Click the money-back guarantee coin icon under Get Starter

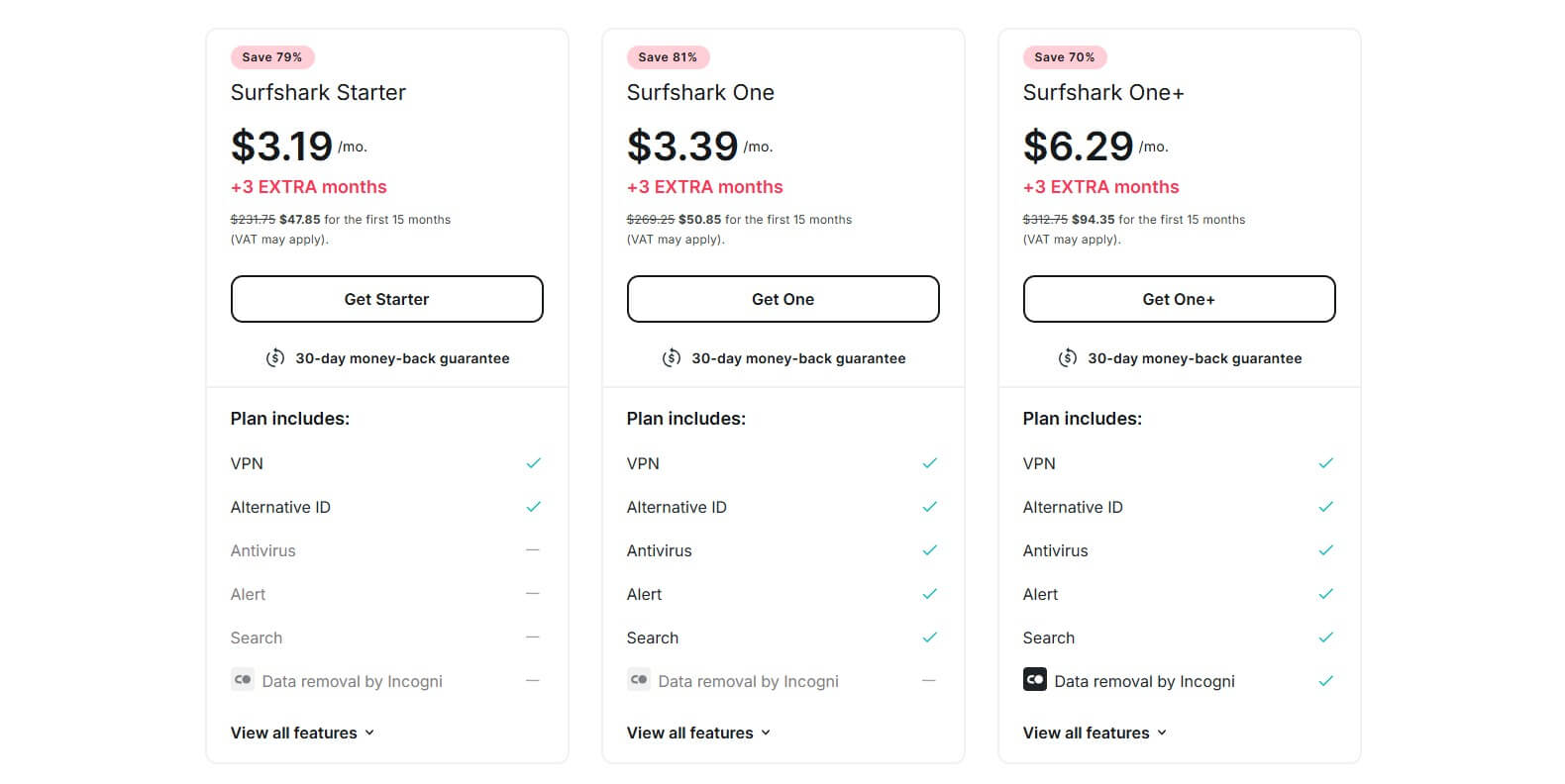tap(275, 357)
